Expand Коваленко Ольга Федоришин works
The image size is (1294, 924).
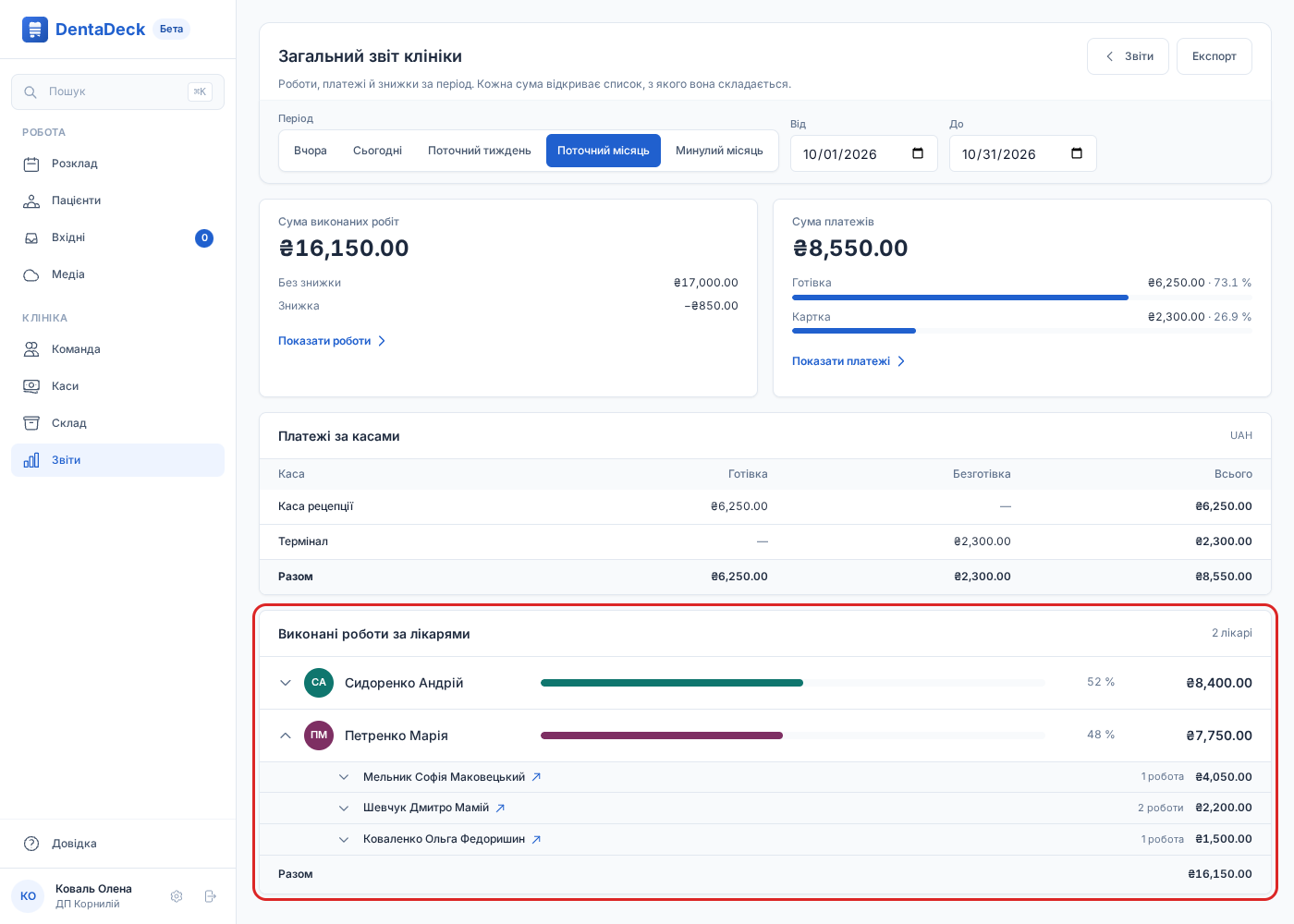[344, 840]
